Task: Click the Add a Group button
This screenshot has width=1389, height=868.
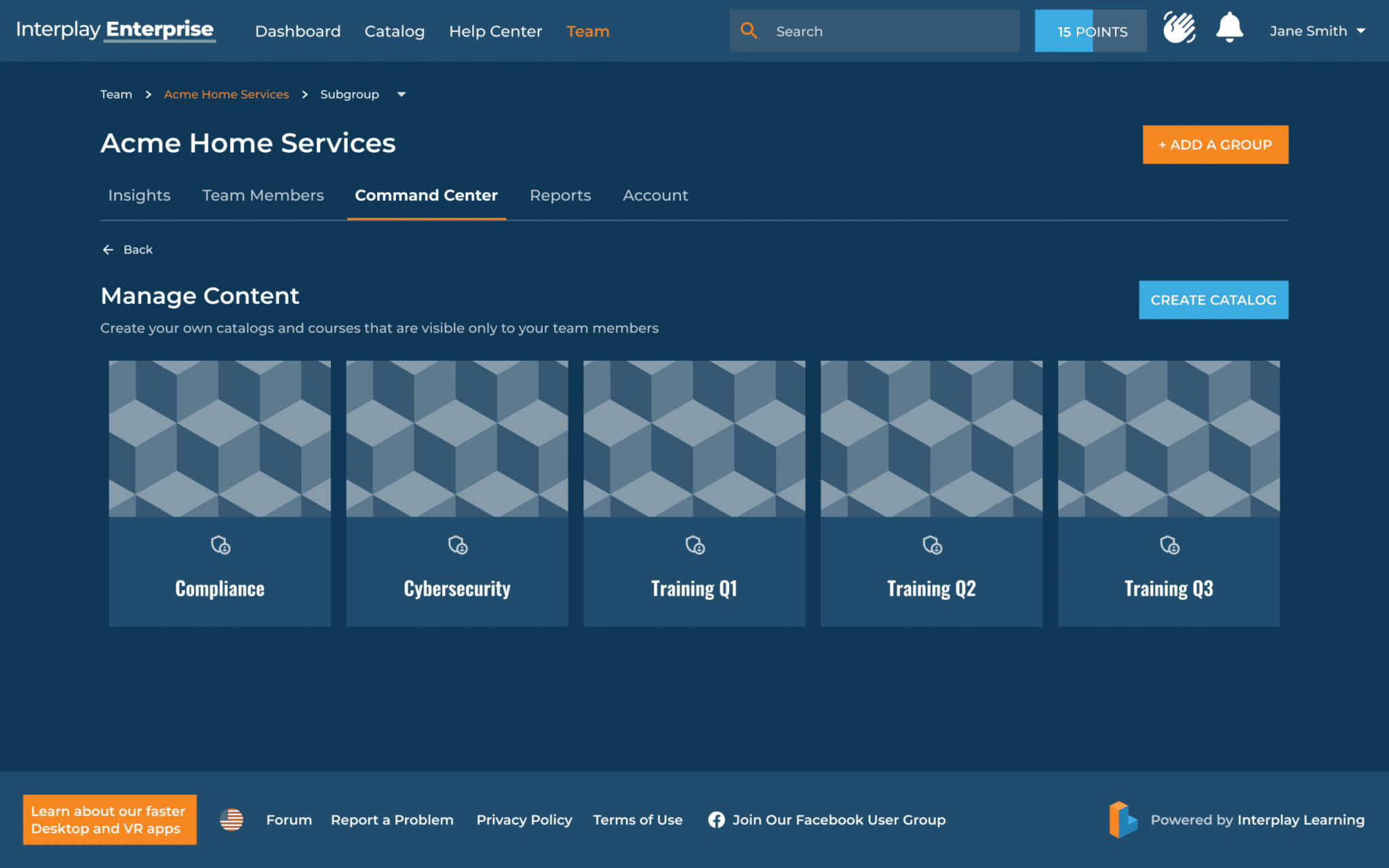Action: tap(1215, 144)
